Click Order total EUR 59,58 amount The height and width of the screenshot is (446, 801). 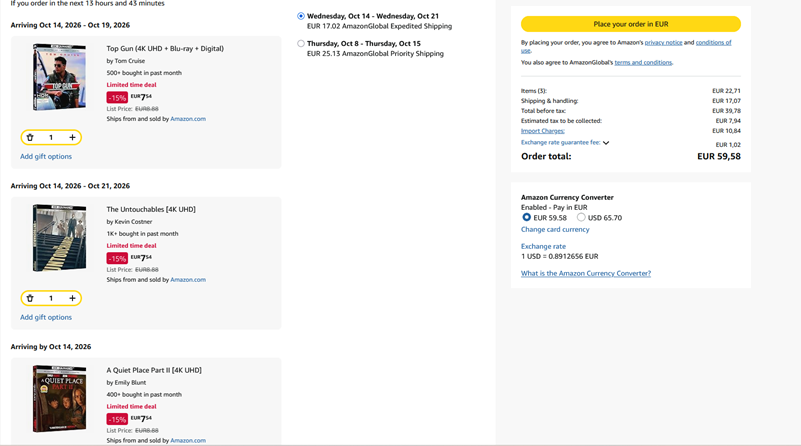click(x=719, y=156)
